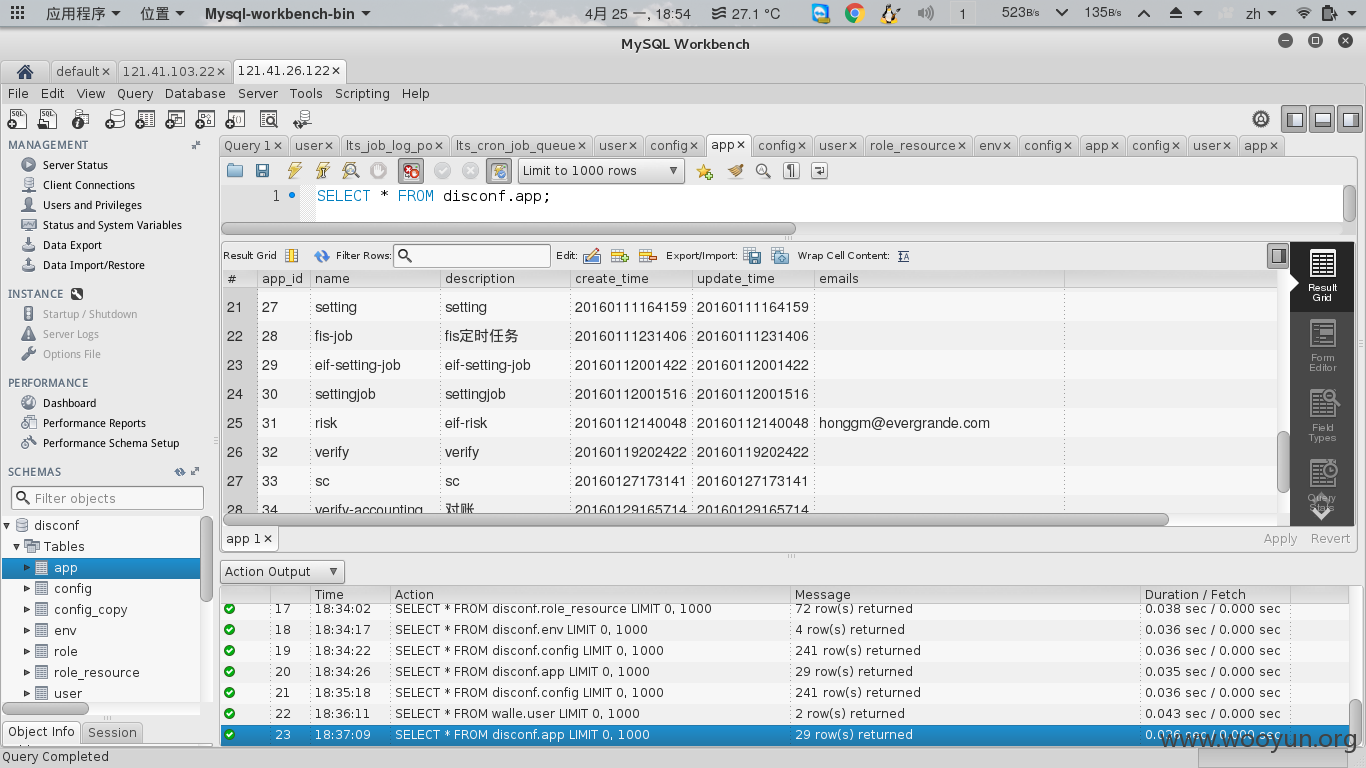Execute query with lightning bolt icon

click(294, 171)
